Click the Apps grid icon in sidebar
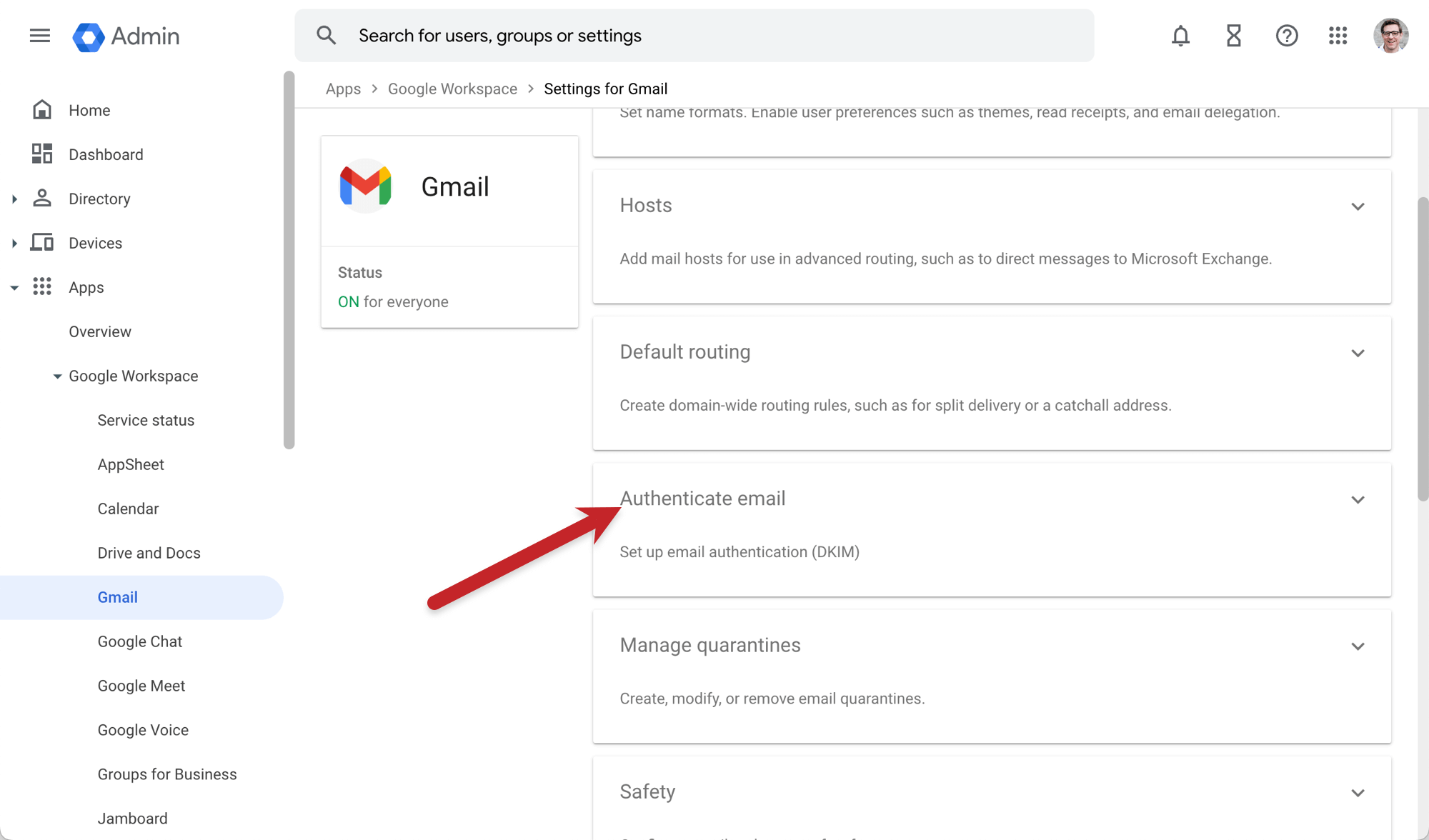This screenshot has height=840, width=1429. (42, 287)
